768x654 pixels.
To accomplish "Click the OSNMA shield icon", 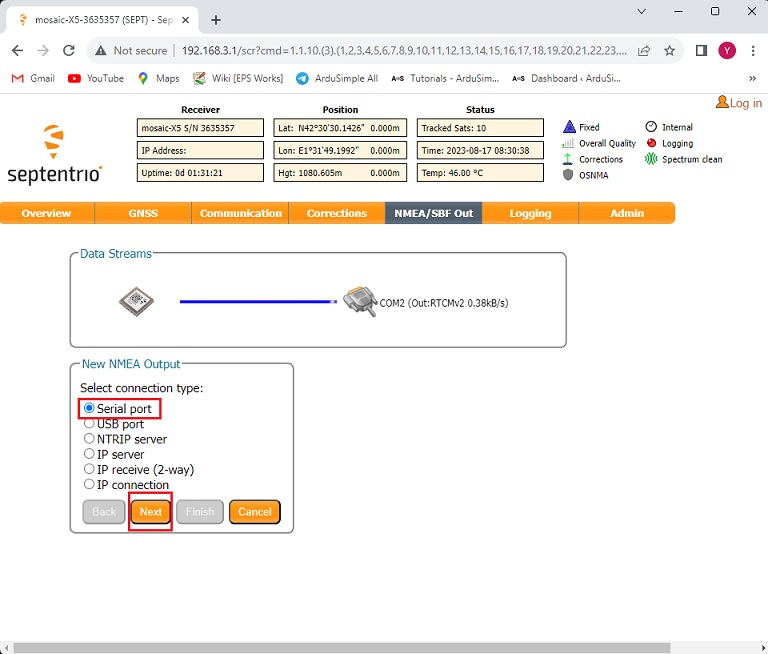I will coord(569,175).
